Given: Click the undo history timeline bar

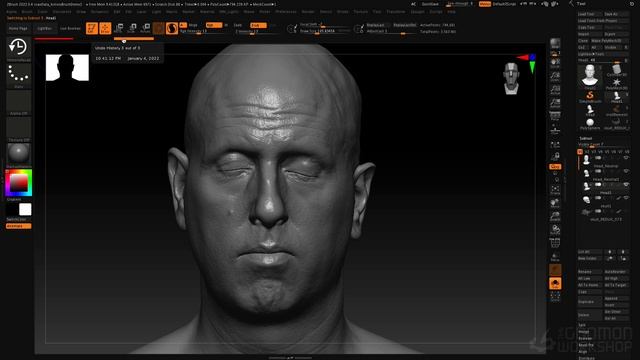Looking at the screenshot, I should (x=134, y=39).
